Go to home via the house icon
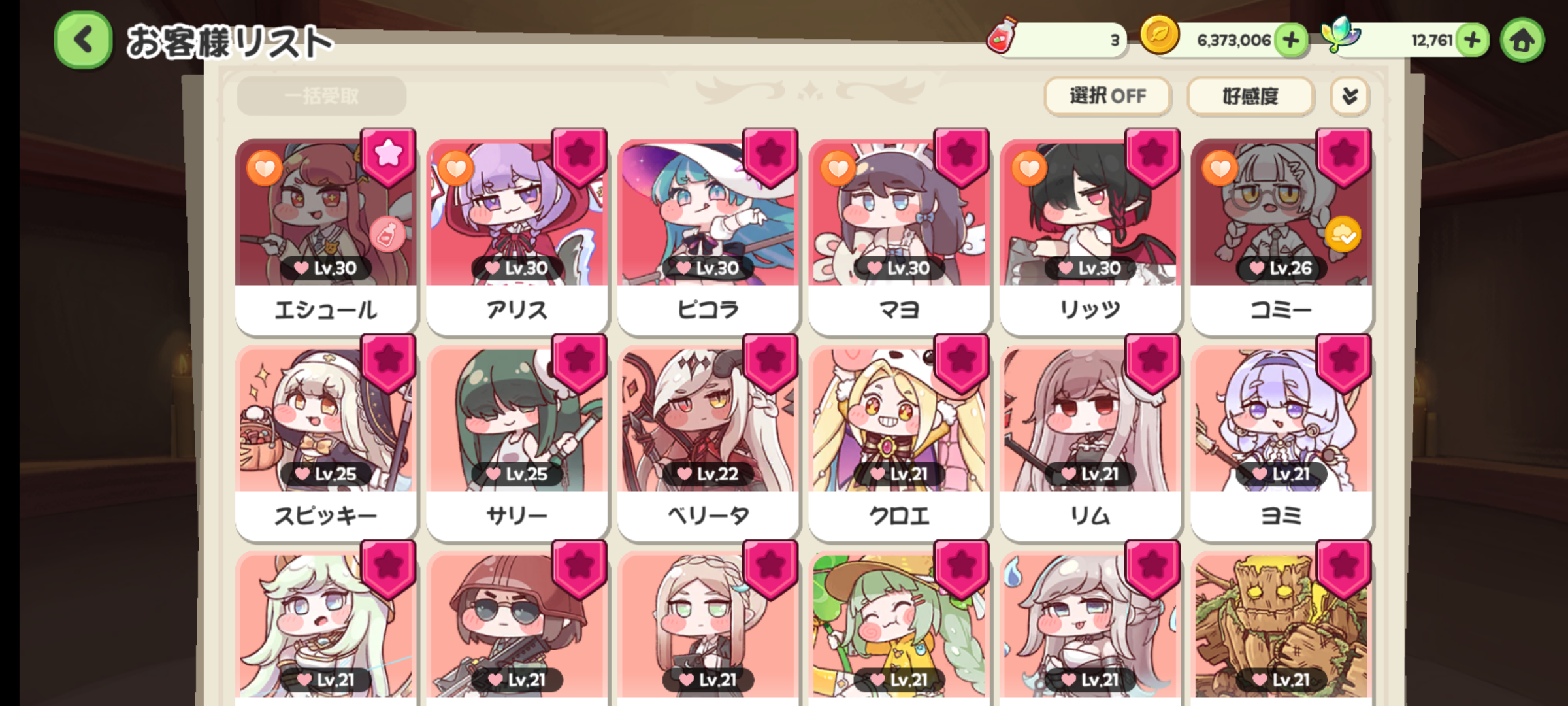This screenshot has width=1568, height=706. coord(1522,41)
